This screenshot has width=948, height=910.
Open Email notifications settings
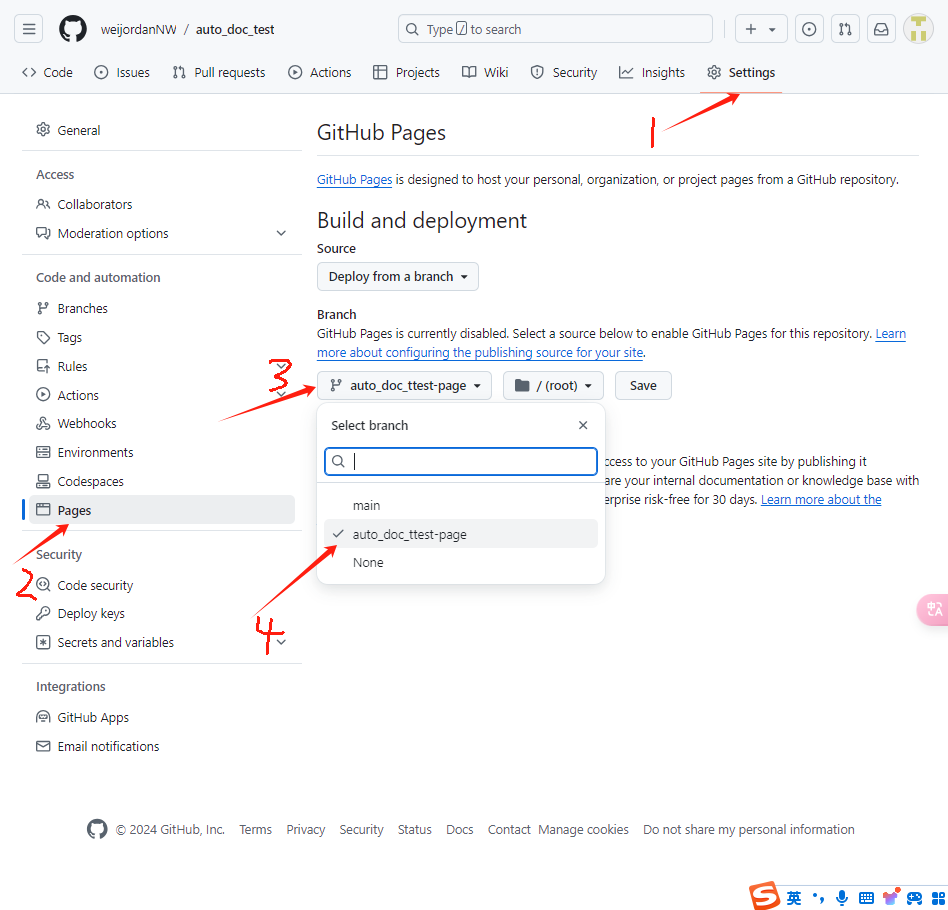(161, 746)
